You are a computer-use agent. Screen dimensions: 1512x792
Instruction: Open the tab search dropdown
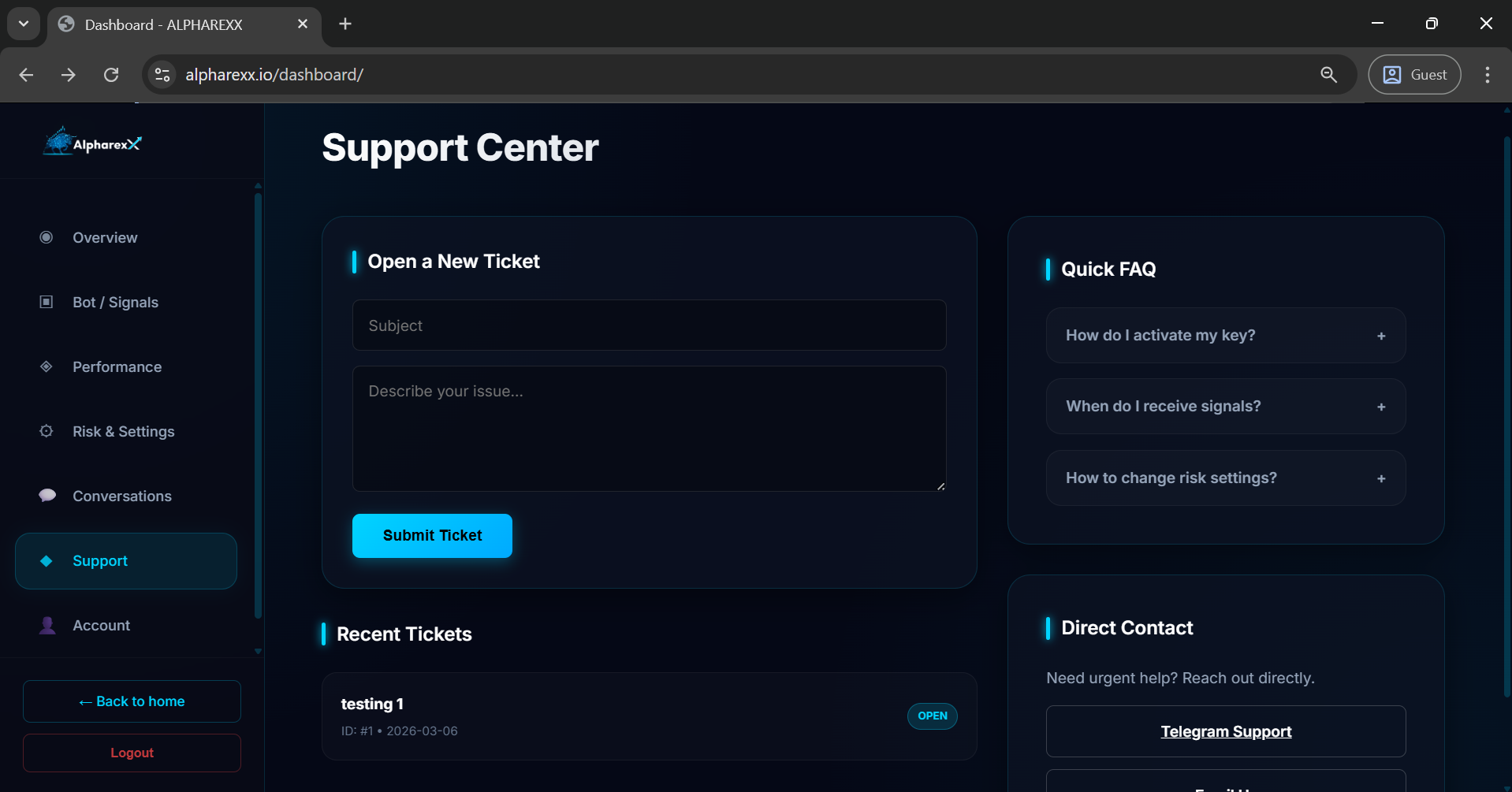pyautogui.click(x=24, y=24)
